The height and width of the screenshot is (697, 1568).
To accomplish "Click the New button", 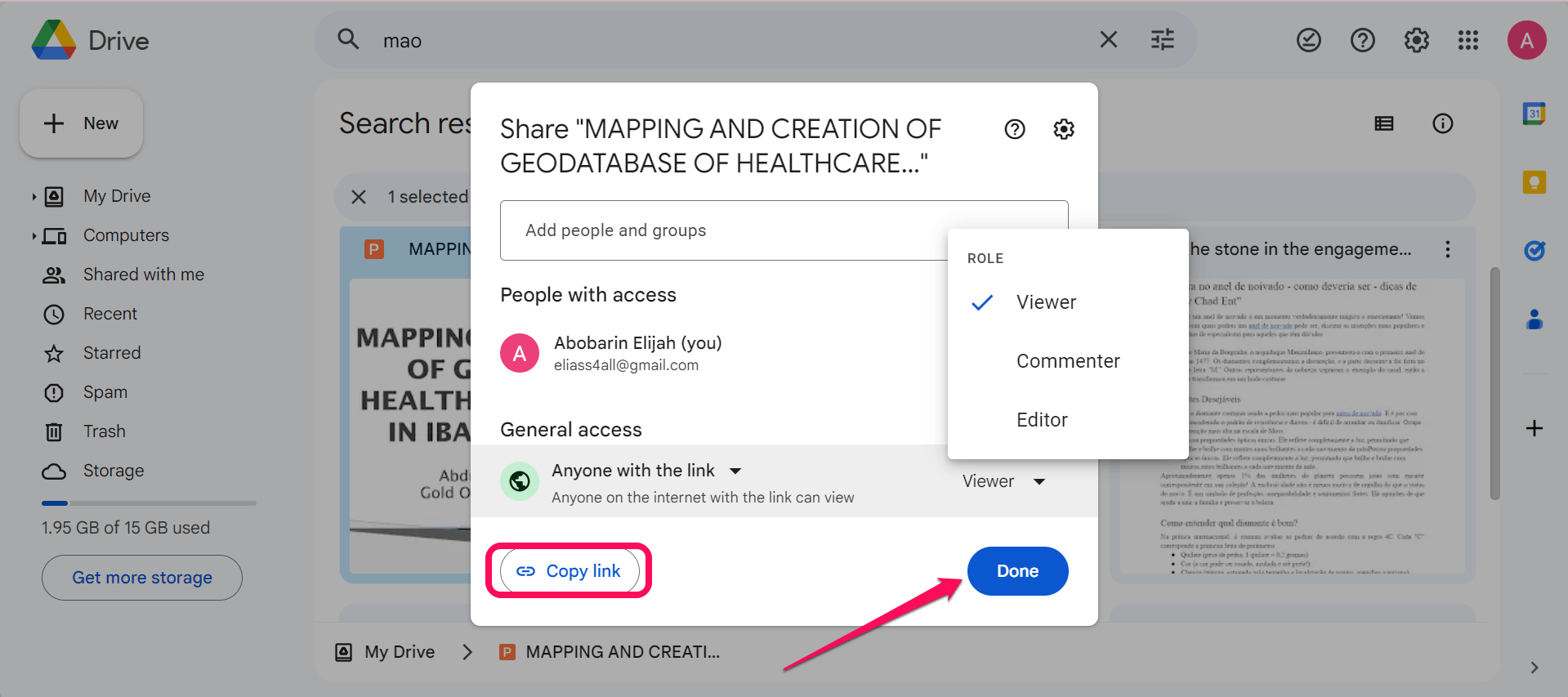I will pos(81,123).
